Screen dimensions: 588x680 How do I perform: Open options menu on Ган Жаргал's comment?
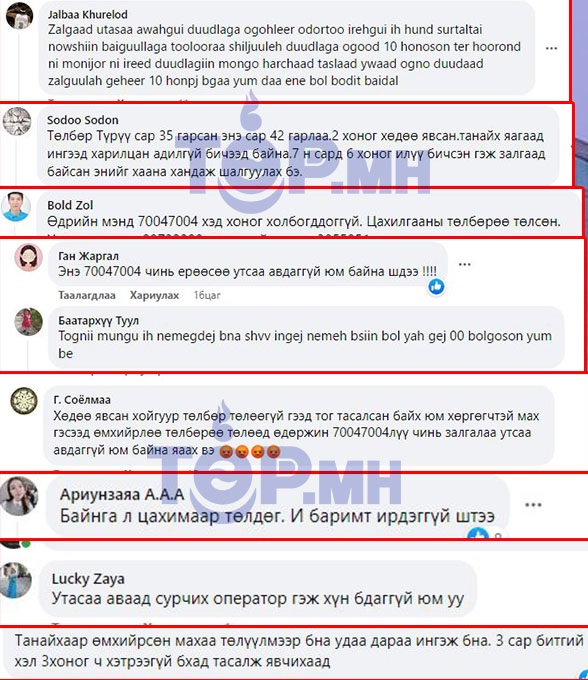click(x=464, y=264)
